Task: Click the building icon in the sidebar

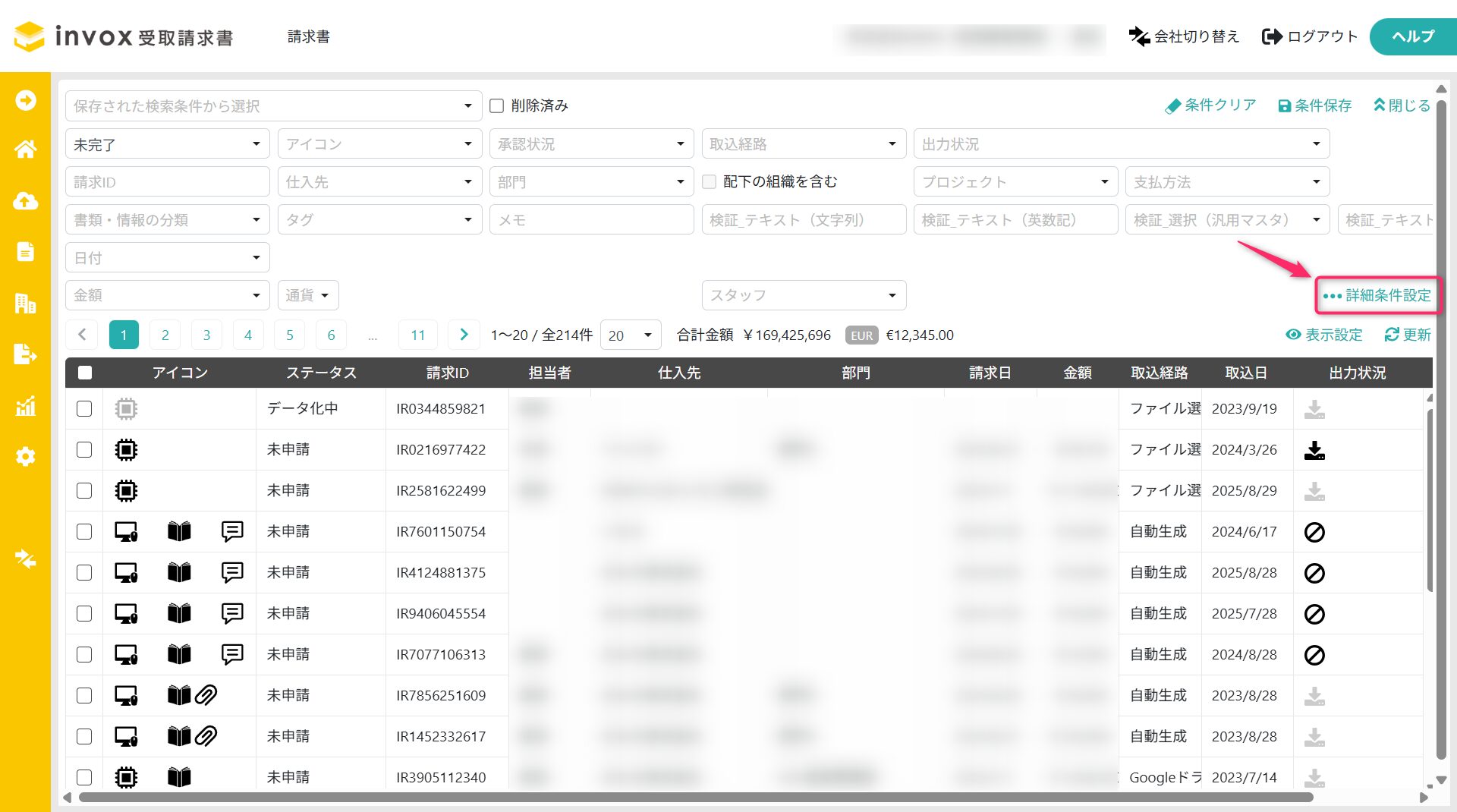Action: [x=25, y=304]
